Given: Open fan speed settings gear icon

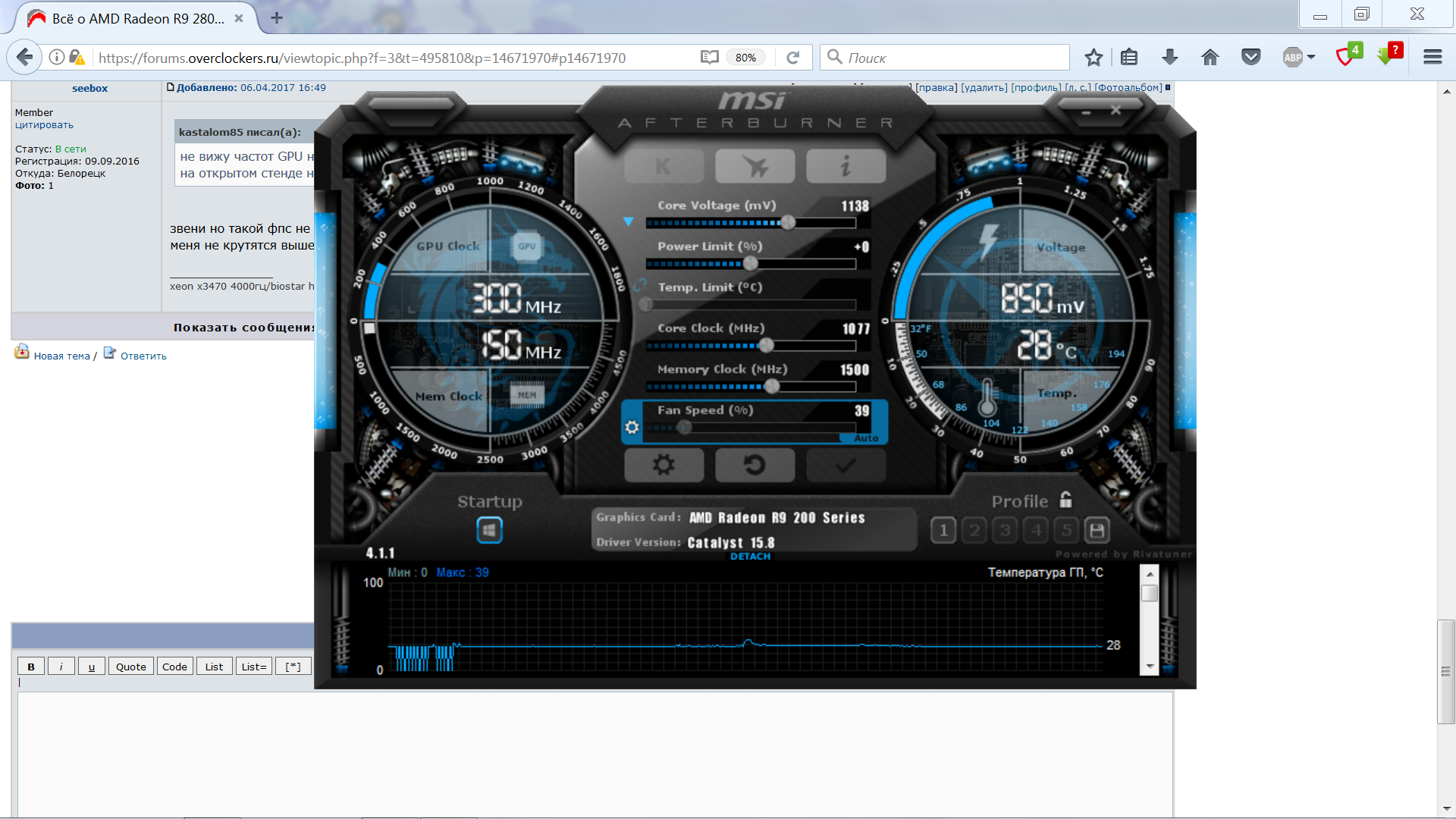Looking at the screenshot, I should pyautogui.click(x=632, y=428).
